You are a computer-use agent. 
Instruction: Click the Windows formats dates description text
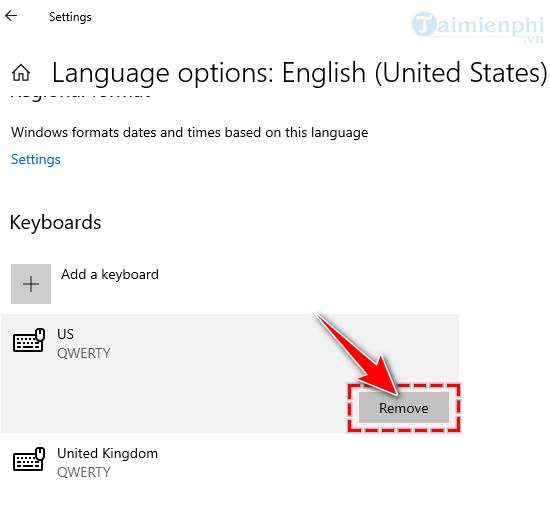(189, 133)
